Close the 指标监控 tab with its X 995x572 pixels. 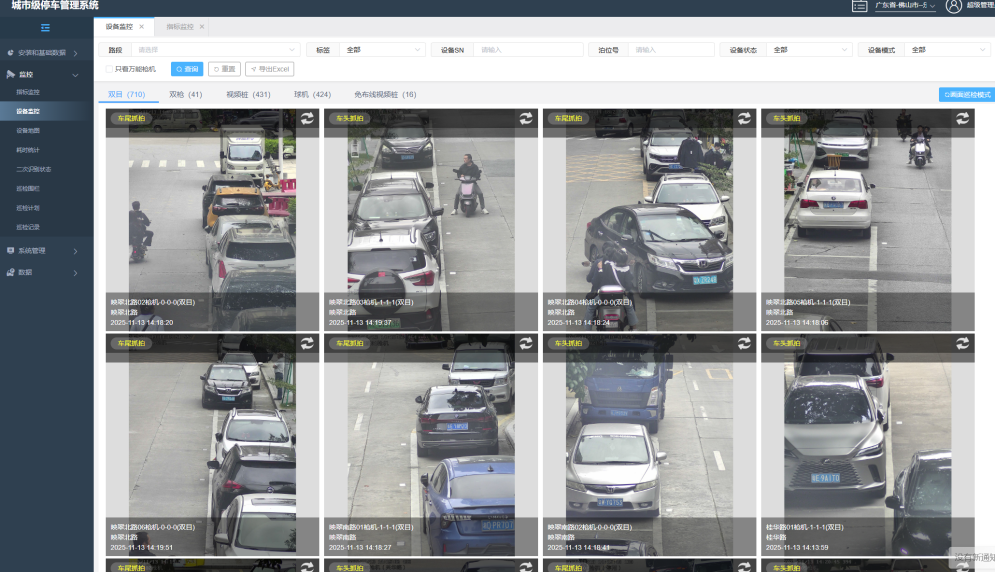coord(202,27)
